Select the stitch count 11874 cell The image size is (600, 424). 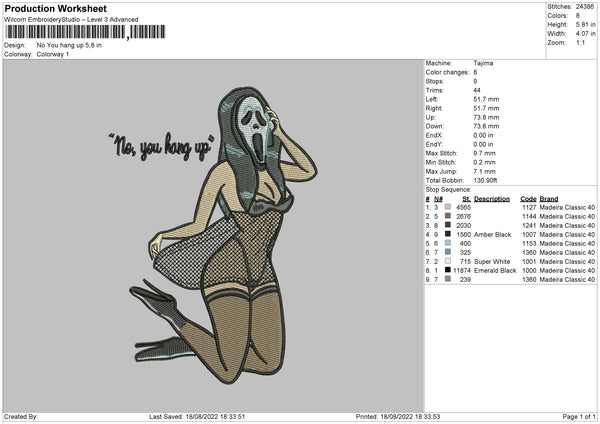[x=462, y=271]
